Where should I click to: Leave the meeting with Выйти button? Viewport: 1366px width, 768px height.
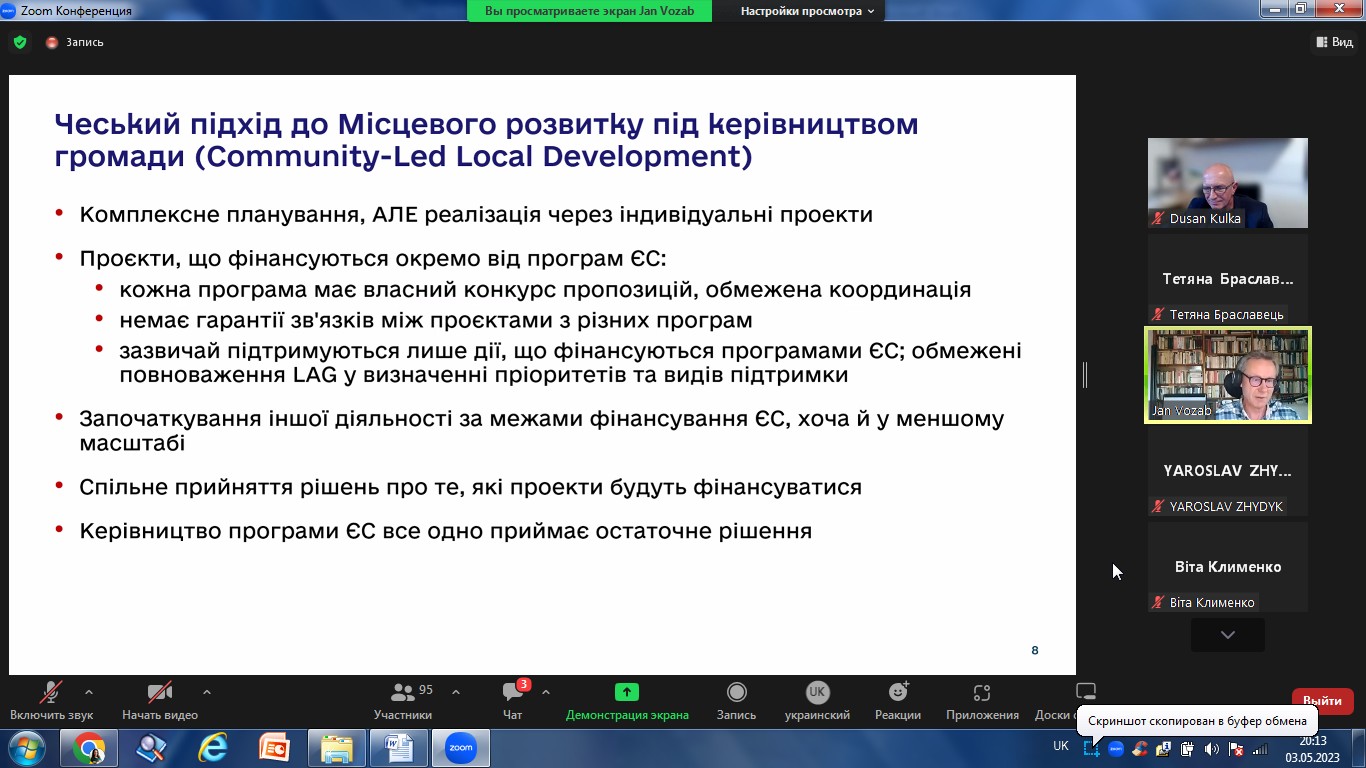(1323, 701)
